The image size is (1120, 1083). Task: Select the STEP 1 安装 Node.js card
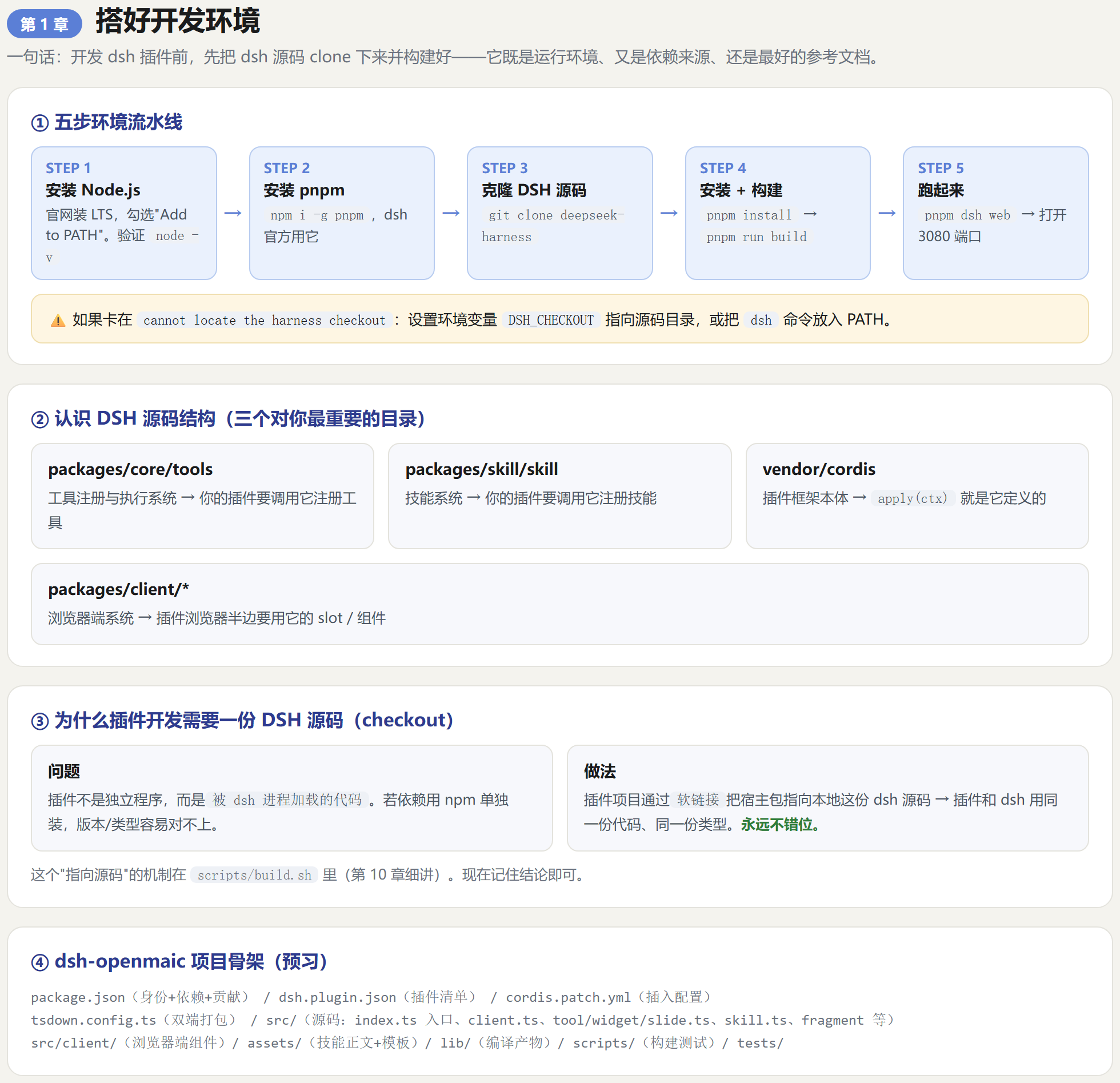[x=124, y=213]
